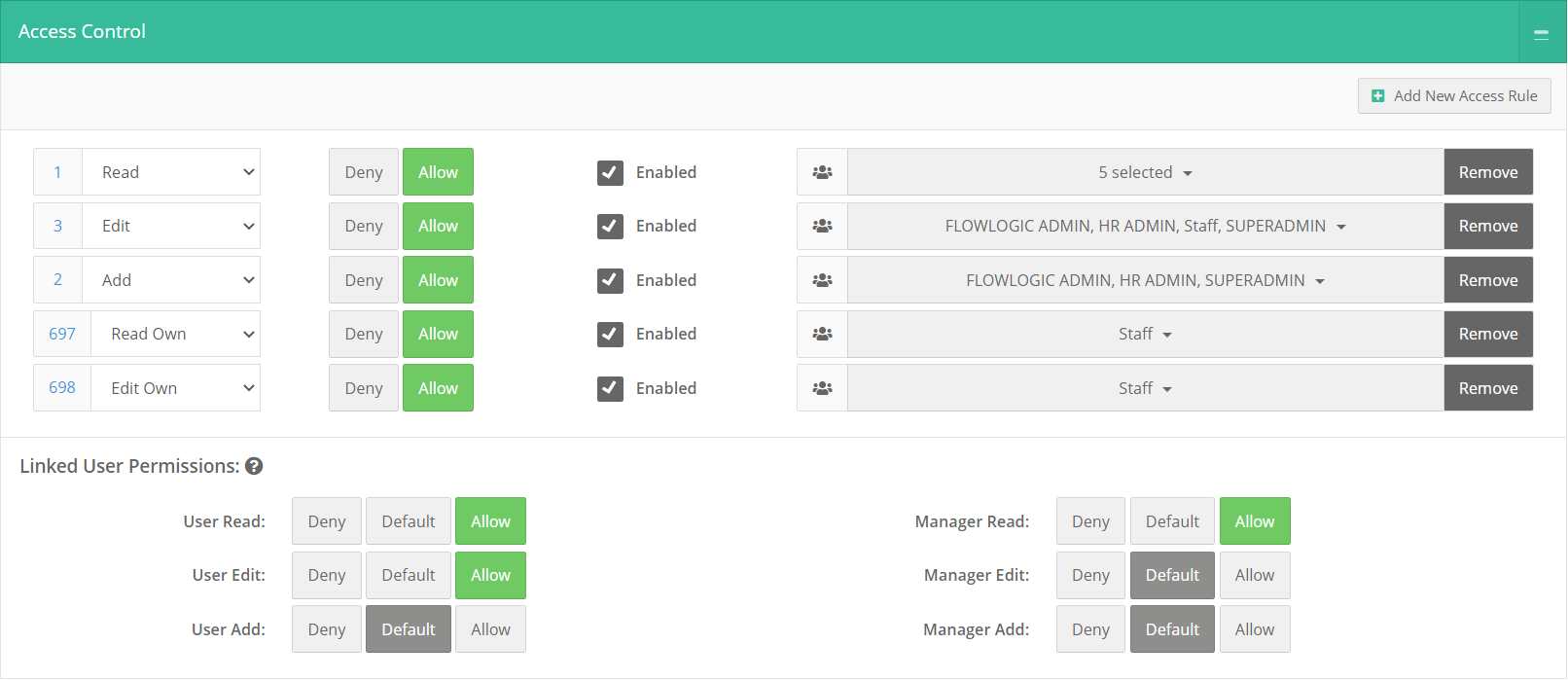Remove the Edit Own access rule
Screen dimensions: 1568x680
tap(1488, 388)
